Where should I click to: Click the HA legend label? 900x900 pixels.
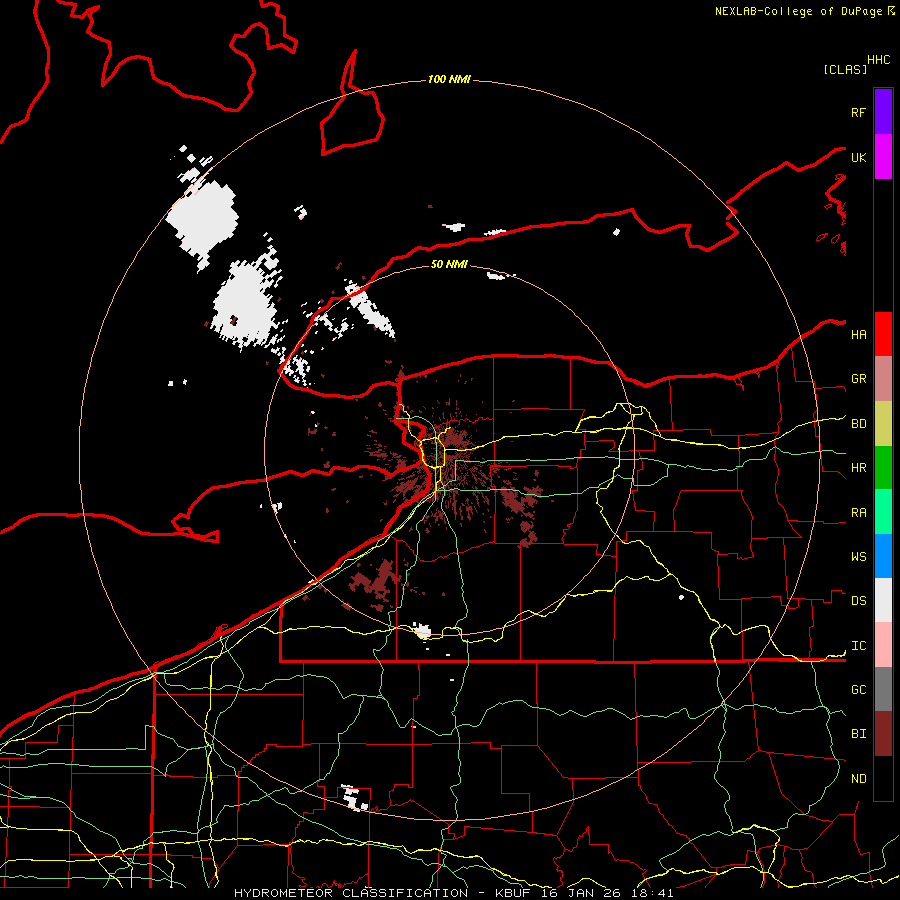pos(858,335)
